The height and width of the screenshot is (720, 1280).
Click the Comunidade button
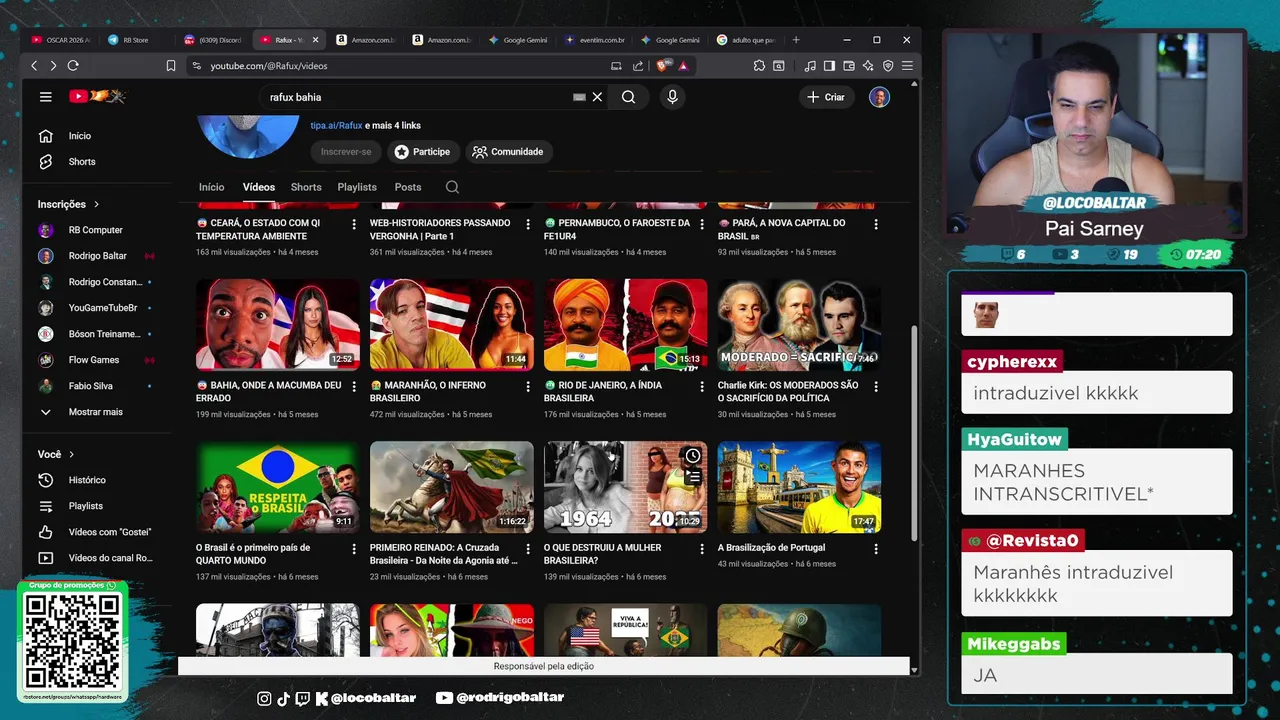tap(508, 152)
